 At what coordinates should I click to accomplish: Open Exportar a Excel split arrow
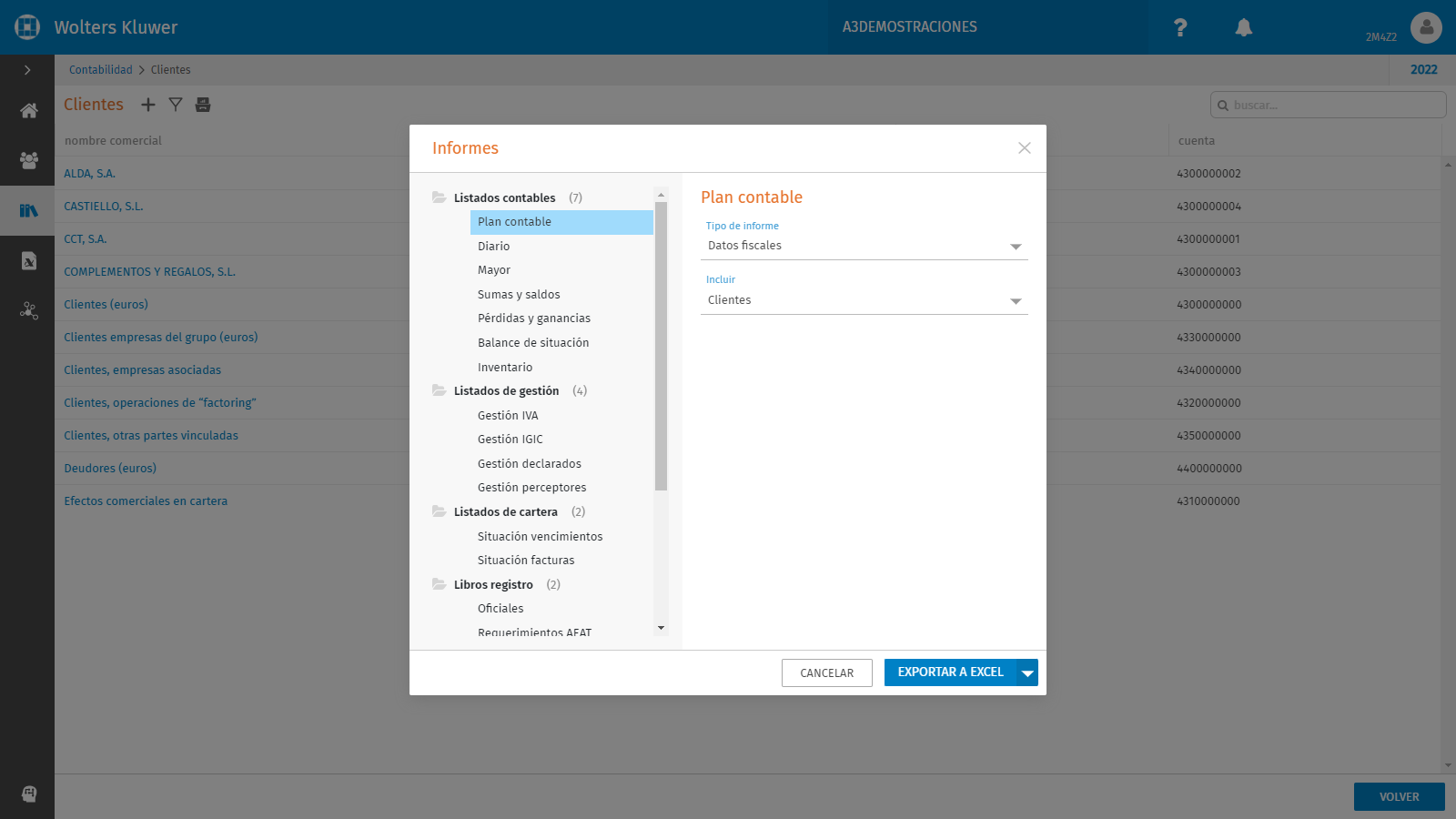pos(1027,672)
